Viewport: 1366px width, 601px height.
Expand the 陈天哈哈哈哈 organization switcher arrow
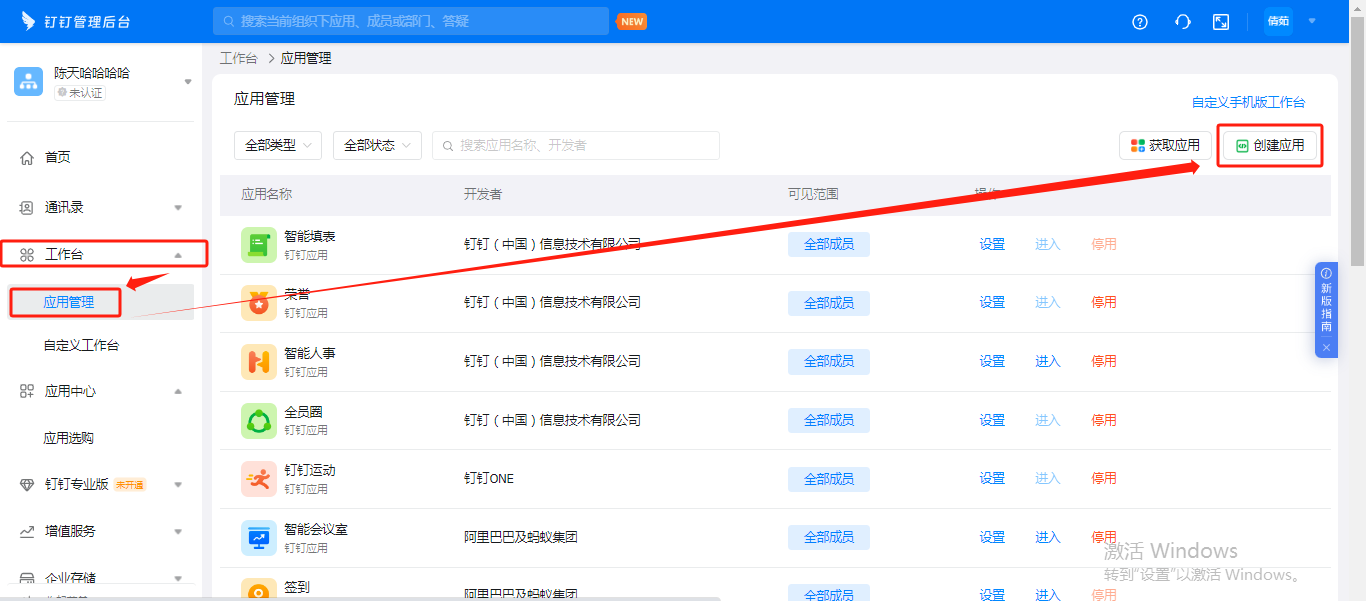(188, 82)
